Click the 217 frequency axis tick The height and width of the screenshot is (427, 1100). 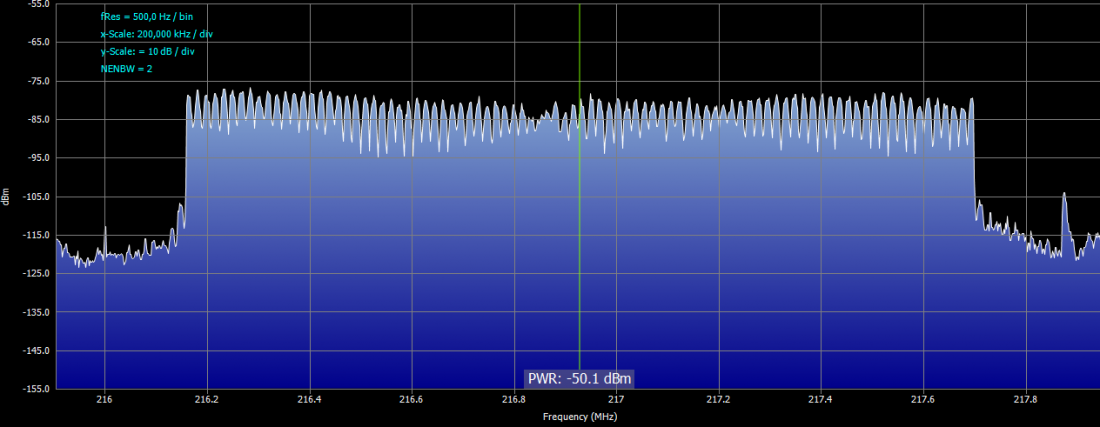coord(616,398)
